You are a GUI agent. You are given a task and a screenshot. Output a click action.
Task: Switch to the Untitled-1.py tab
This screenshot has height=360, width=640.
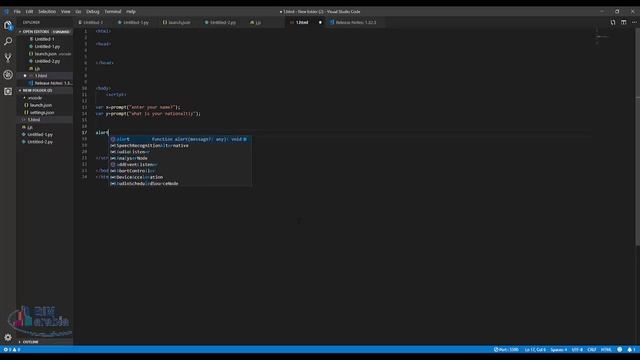tap(136, 22)
